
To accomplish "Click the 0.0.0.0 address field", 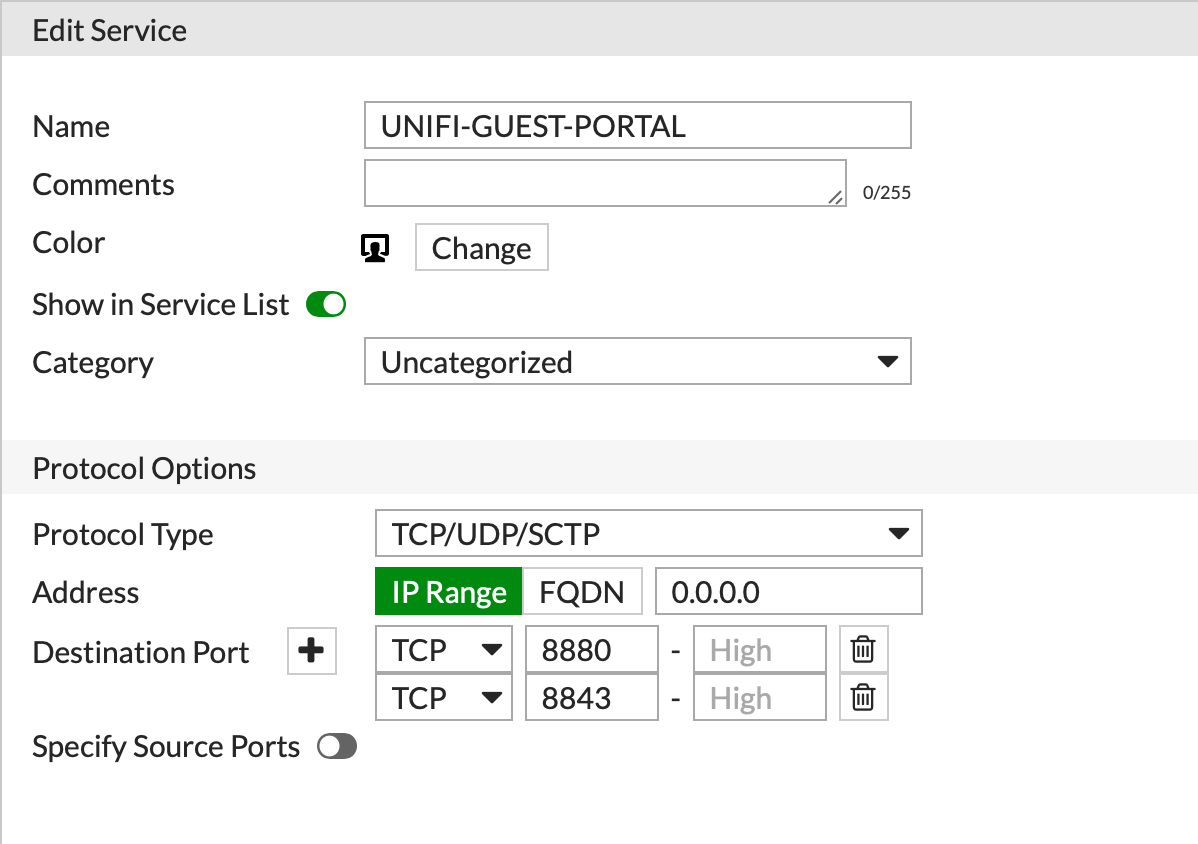I will click(788, 591).
